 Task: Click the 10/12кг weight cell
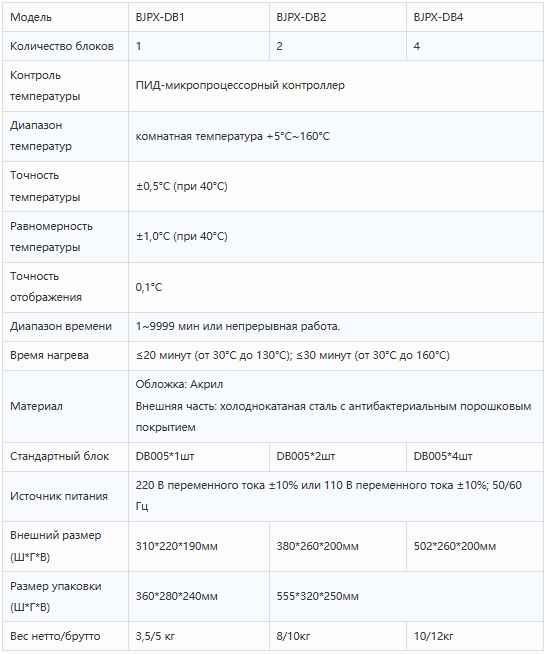click(x=475, y=636)
